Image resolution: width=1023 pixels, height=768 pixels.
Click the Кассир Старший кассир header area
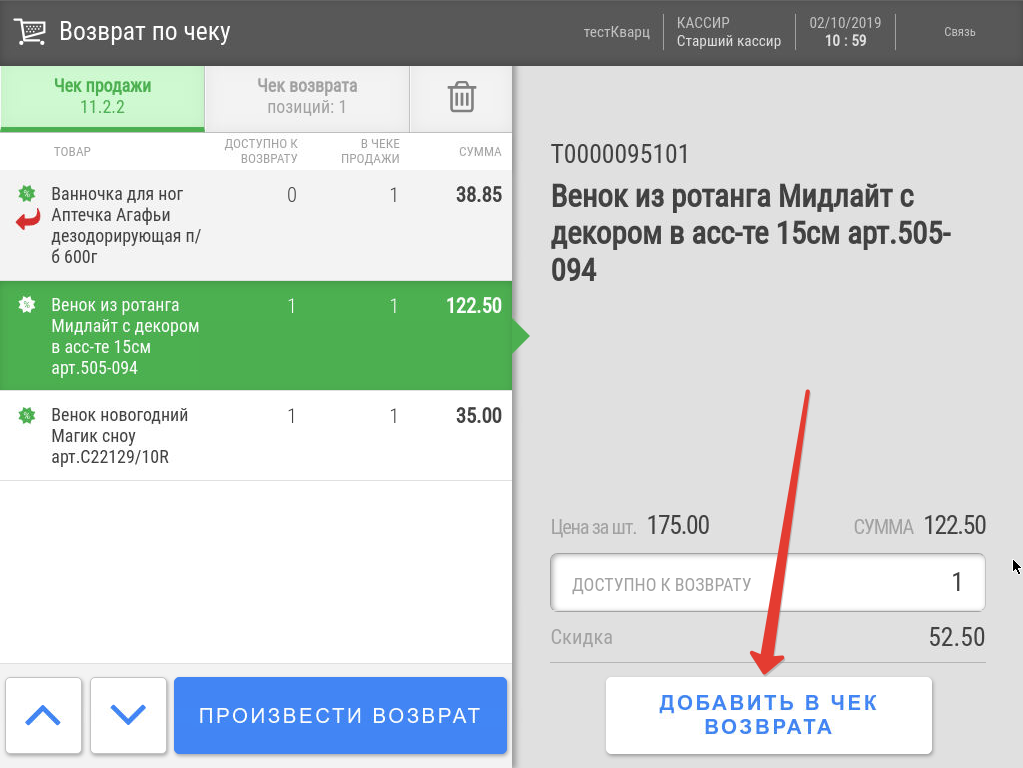728,32
